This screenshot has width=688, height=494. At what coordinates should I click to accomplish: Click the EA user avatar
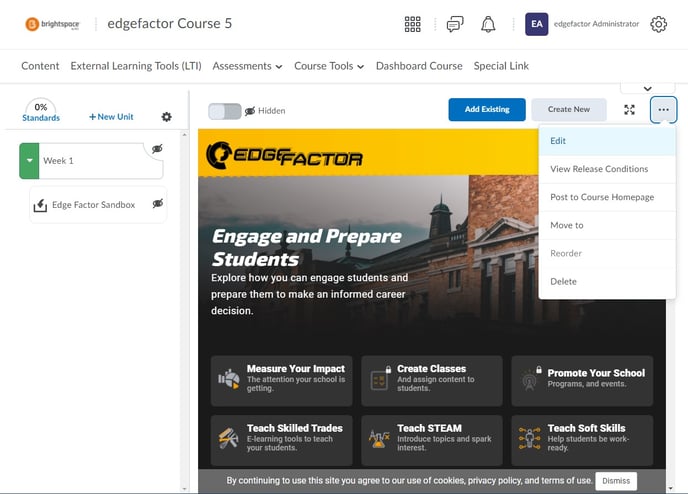536,24
